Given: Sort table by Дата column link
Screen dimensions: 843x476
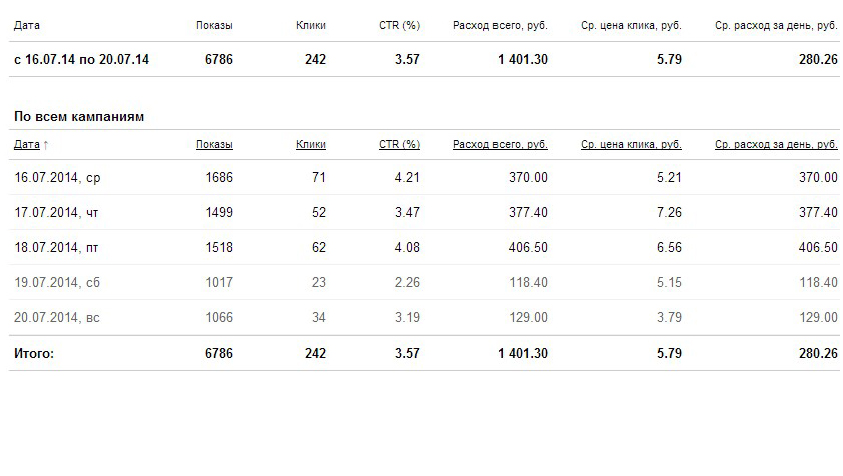Looking at the screenshot, I should tap(27, 144).
